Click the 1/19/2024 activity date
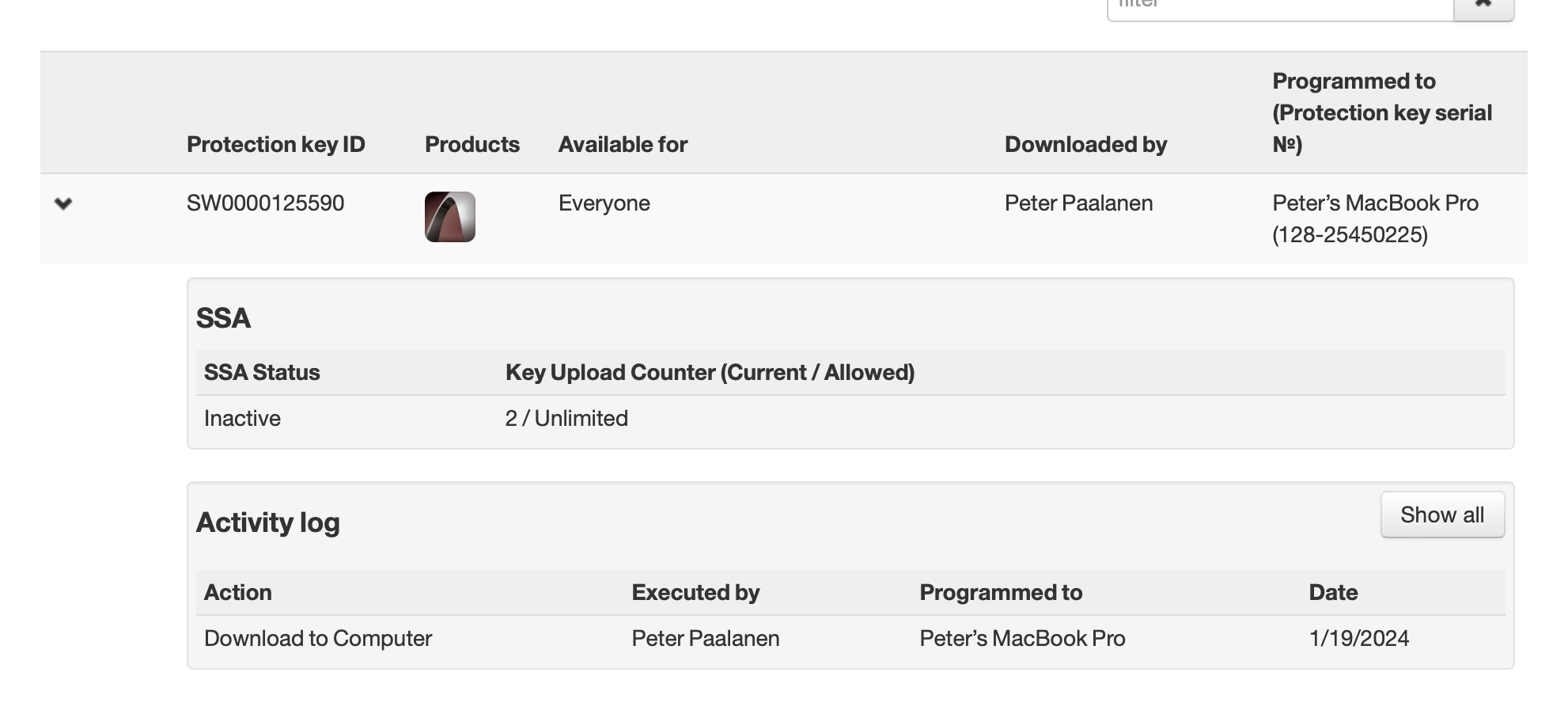This screenshot has height=714, width=1568. tap(1358, 639)
